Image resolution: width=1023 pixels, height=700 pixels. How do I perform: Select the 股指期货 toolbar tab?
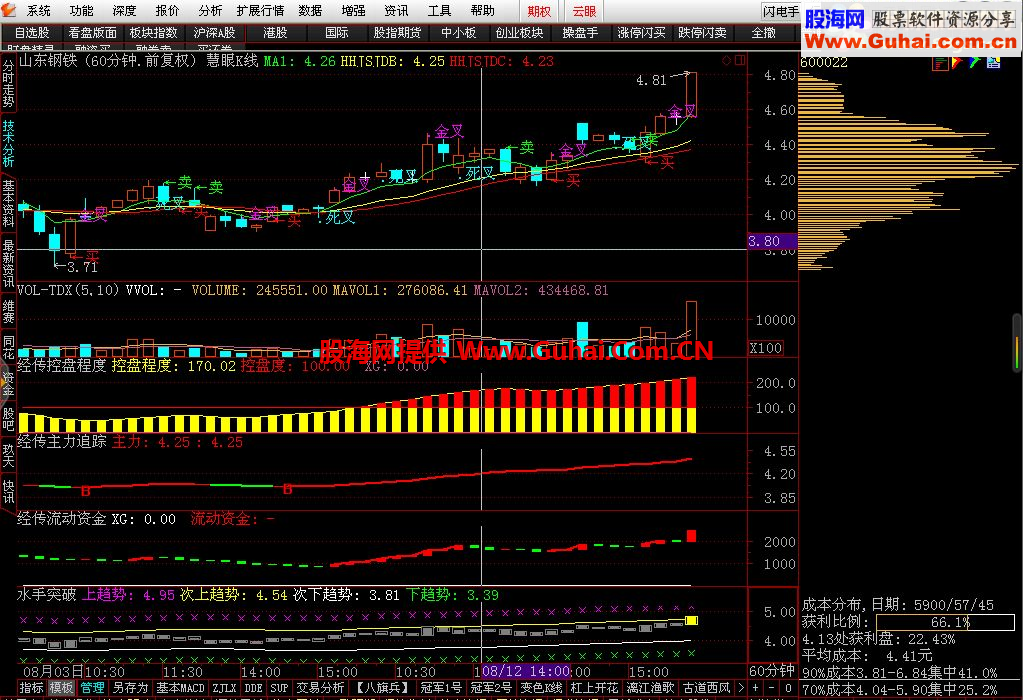[397, 33]
